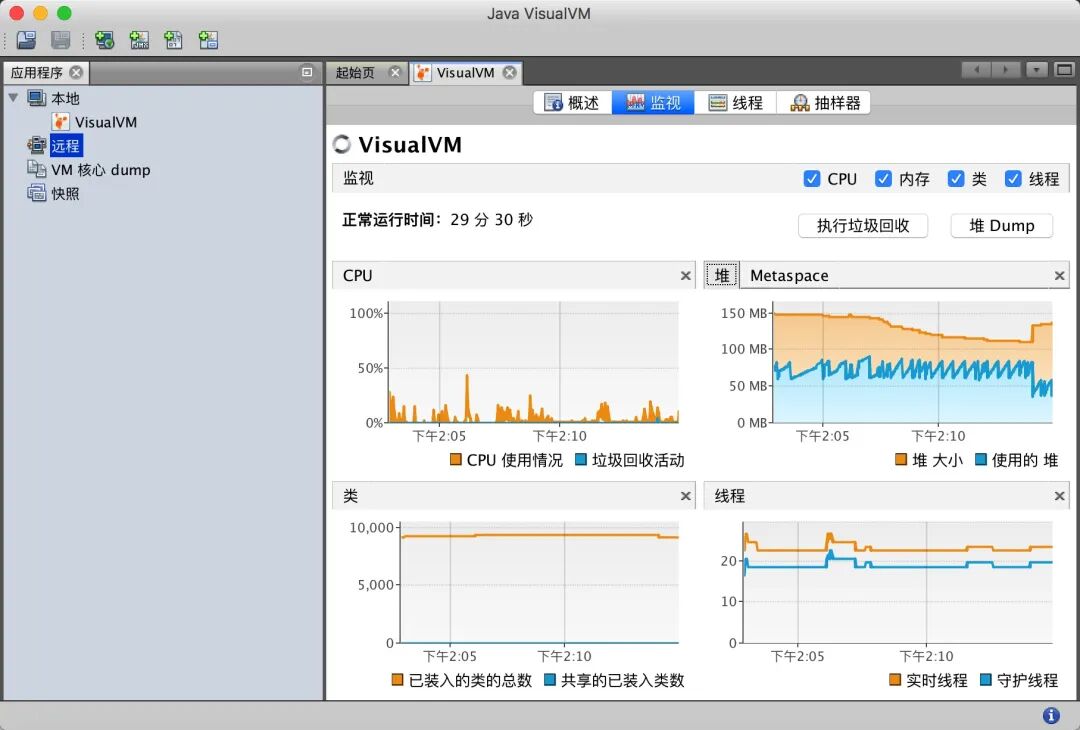Click the 已装入的类的总数 legend swatch
Screen dimensions: 1080x730
397,680
